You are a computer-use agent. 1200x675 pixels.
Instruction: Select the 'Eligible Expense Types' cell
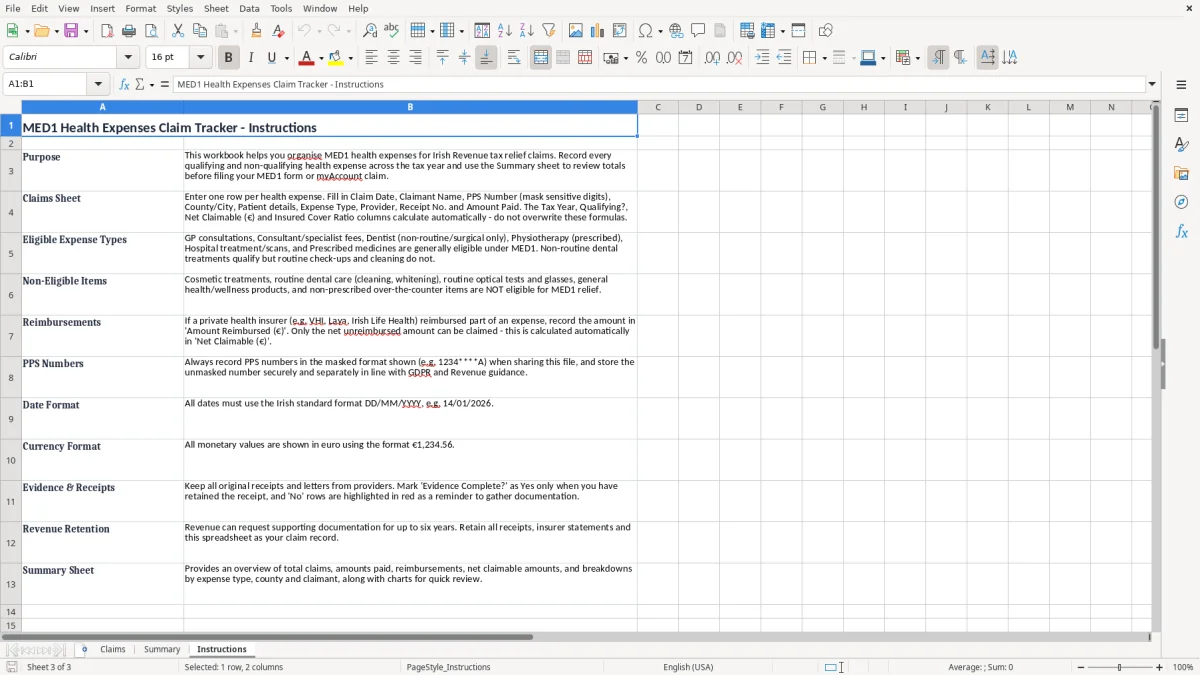(102, 253)
